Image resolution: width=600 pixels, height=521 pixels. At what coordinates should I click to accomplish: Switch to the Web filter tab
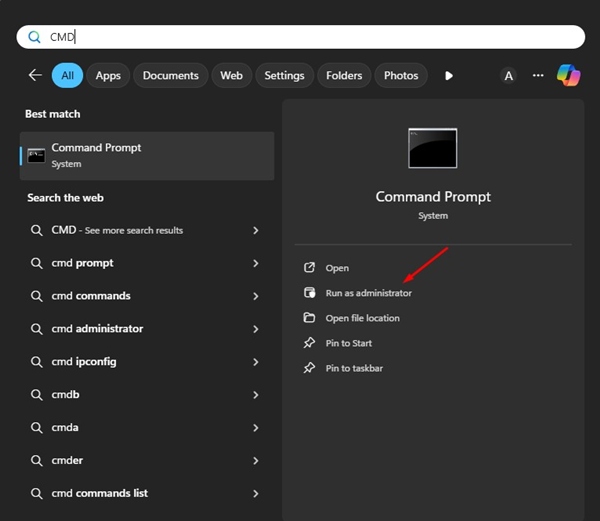coord(232,75)
